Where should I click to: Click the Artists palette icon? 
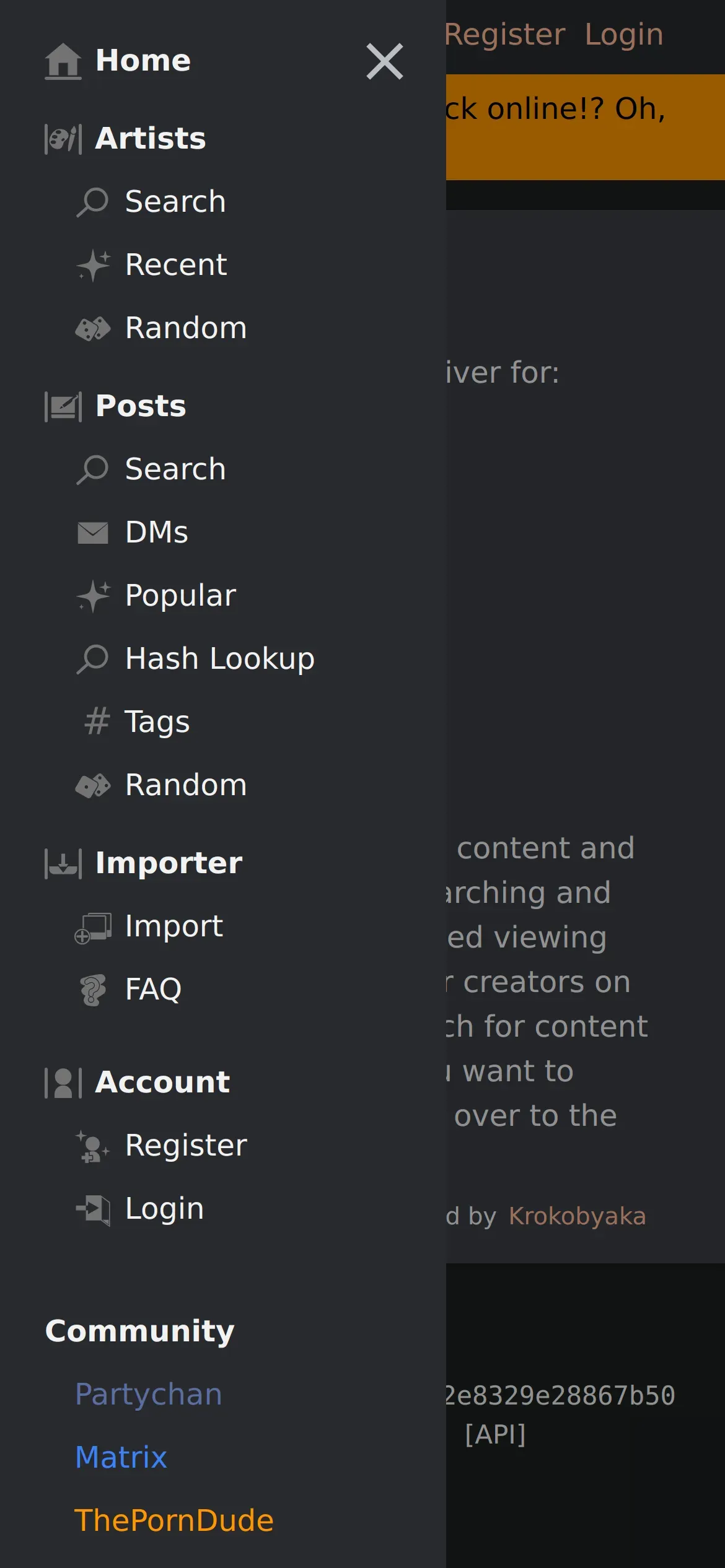(63, 139)
